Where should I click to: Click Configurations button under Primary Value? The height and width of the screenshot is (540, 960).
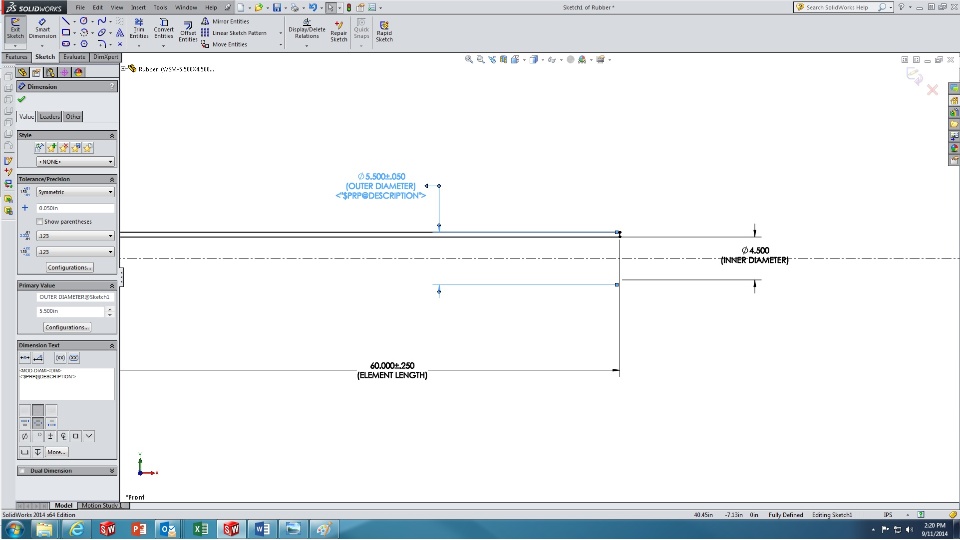tap(67, 328)
